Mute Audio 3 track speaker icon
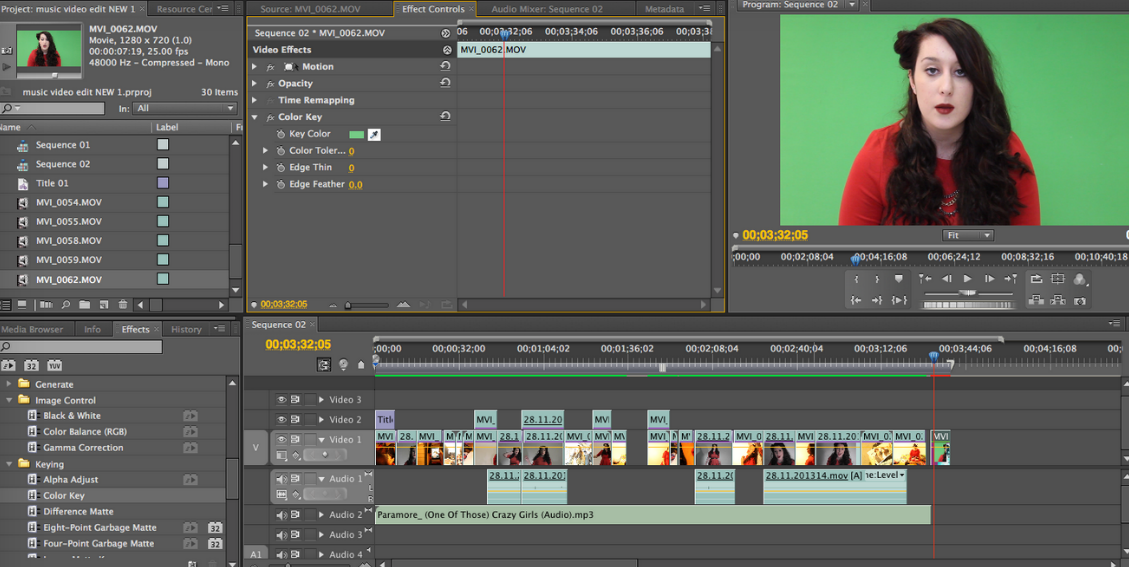Image resolution: width=1129 pixels, height=567 pixels. click(282, 535)
